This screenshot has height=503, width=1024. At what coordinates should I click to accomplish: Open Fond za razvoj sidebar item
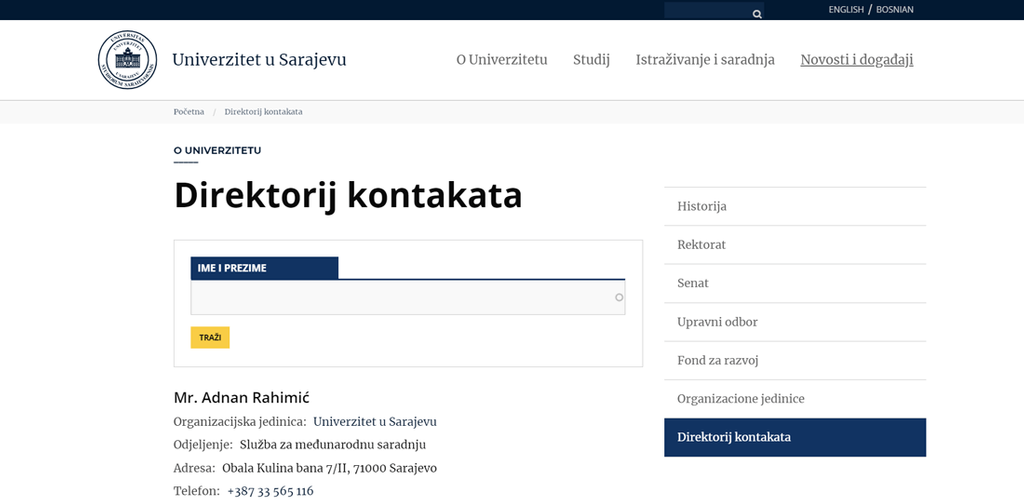pyautogui.click(x=795, y=361)
